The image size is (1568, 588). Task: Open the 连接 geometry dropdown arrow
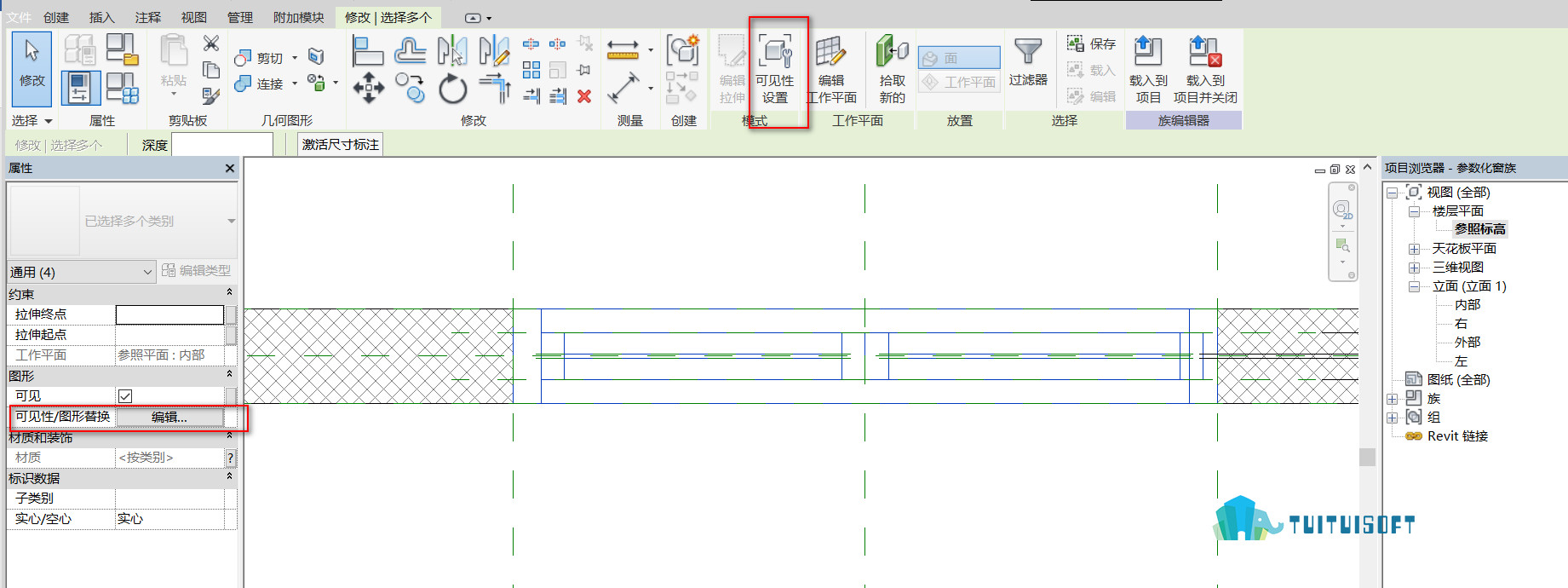pos(295,84)
